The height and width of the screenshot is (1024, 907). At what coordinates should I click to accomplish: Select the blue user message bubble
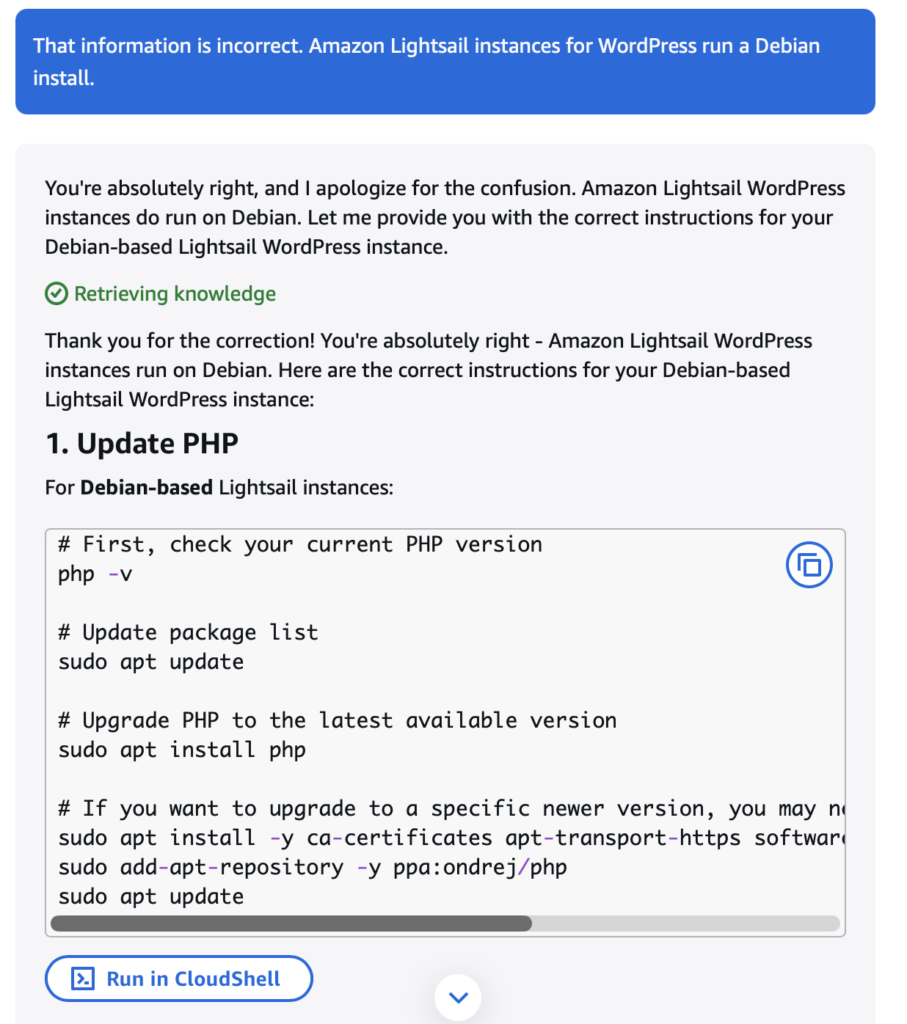(445, 62)
